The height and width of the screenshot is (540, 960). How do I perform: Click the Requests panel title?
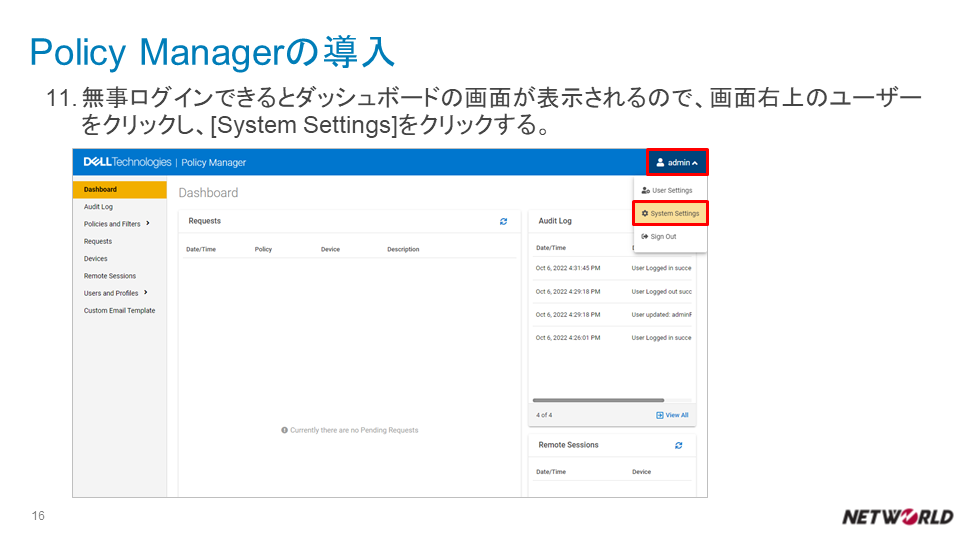click(204, 221)
